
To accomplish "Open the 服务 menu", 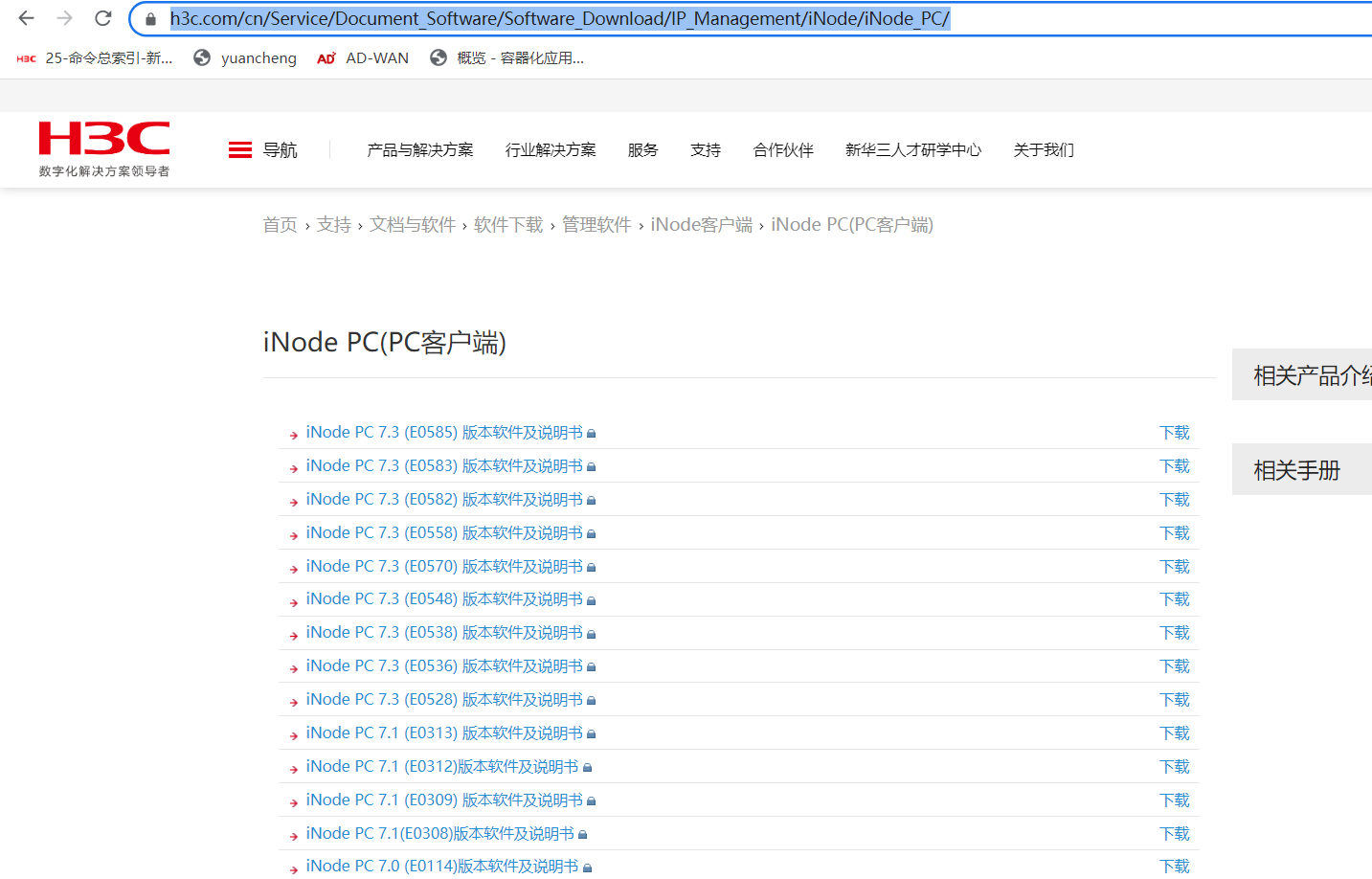I will click(x=643, y=150).
